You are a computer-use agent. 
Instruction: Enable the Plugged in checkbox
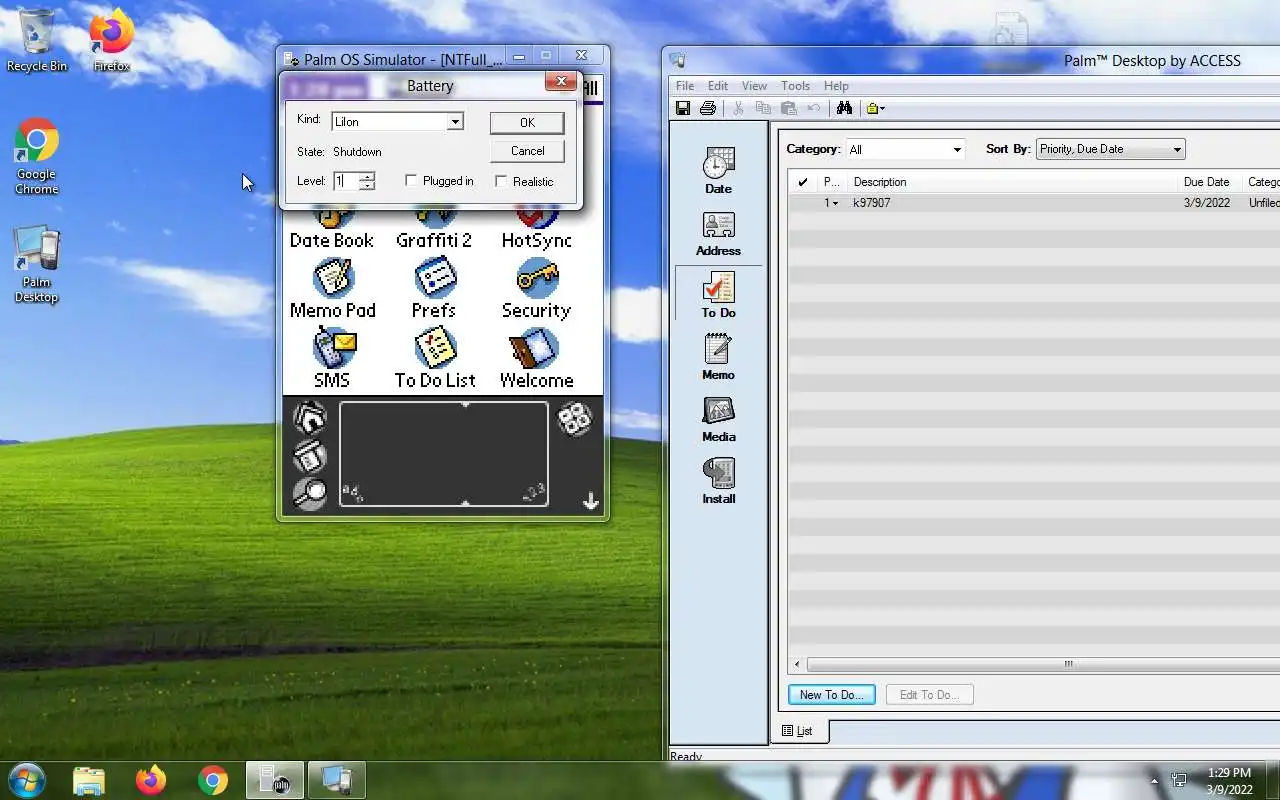411,181
